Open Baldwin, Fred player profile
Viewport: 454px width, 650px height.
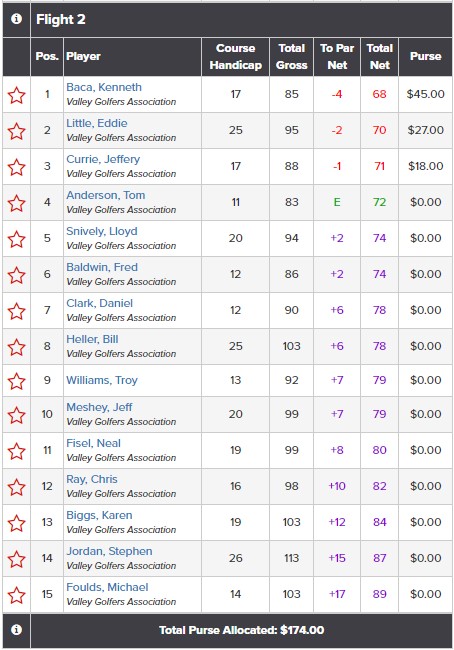tap(102, 267)
